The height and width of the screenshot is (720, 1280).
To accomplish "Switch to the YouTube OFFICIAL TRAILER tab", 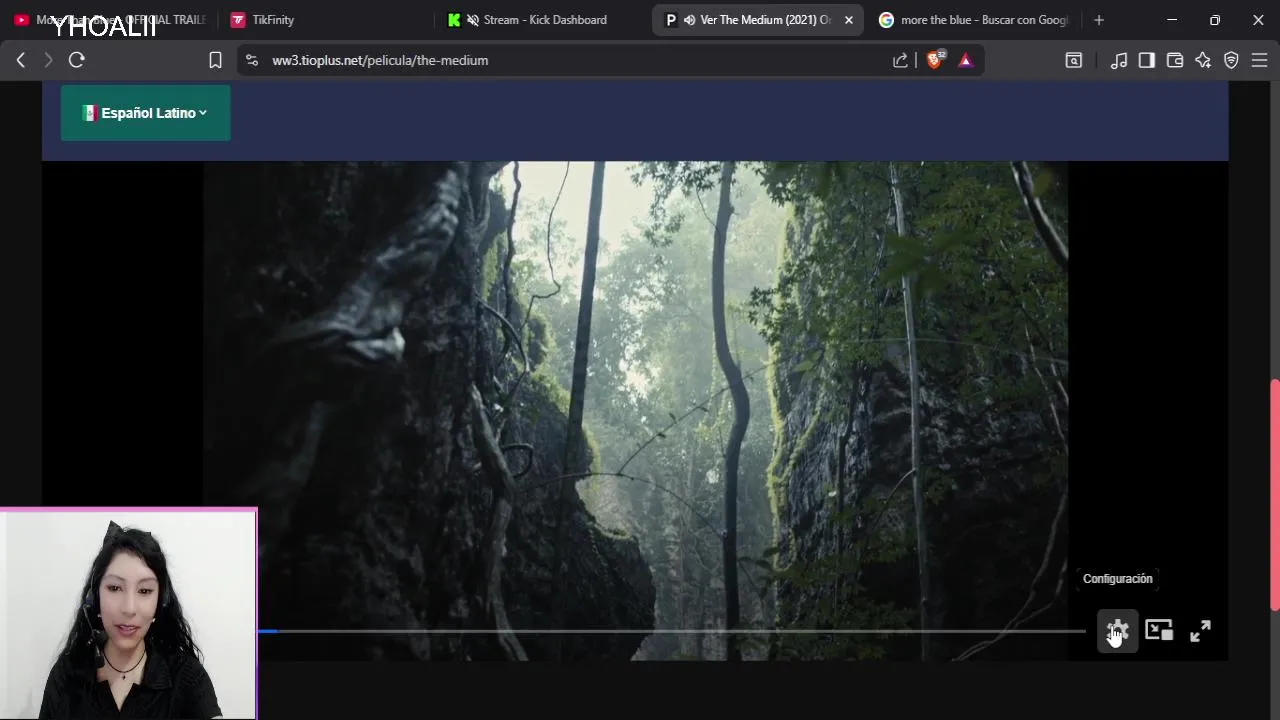I will 110,20.
